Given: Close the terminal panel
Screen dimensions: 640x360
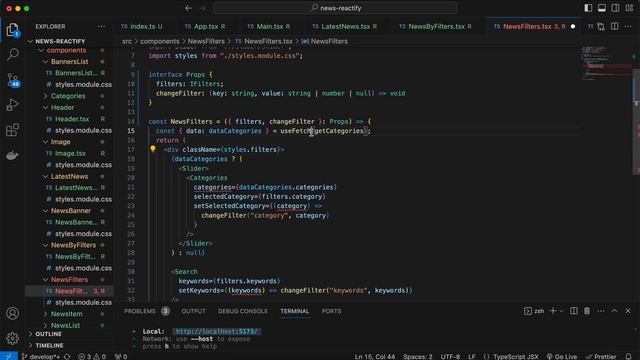Looking at the screenshot, I should click(x=628, y=311).
